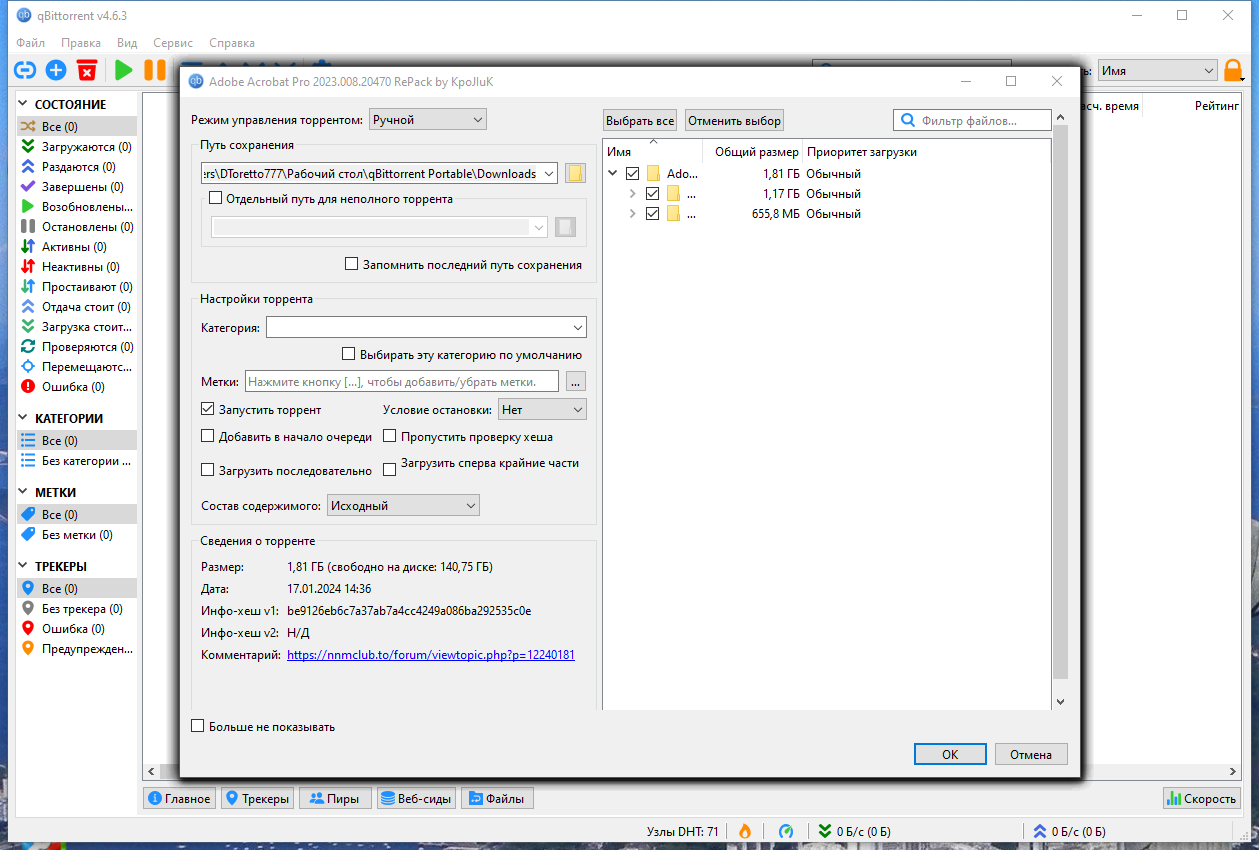Click the flame icon in the status bar
The image size is (1259, 850).
[x=745, y=830]
